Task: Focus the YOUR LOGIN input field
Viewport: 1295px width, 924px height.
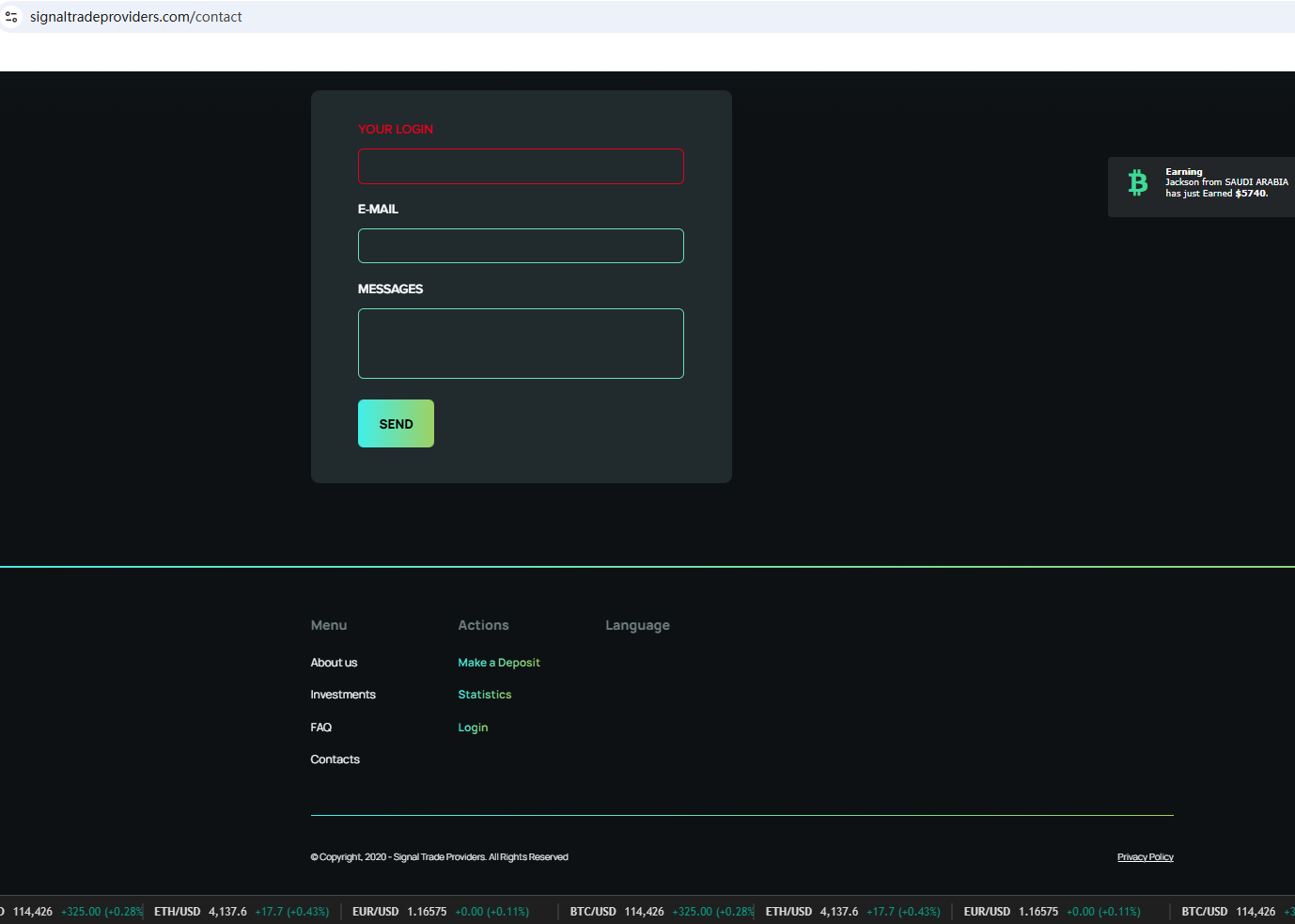Action: click(521, 166)
